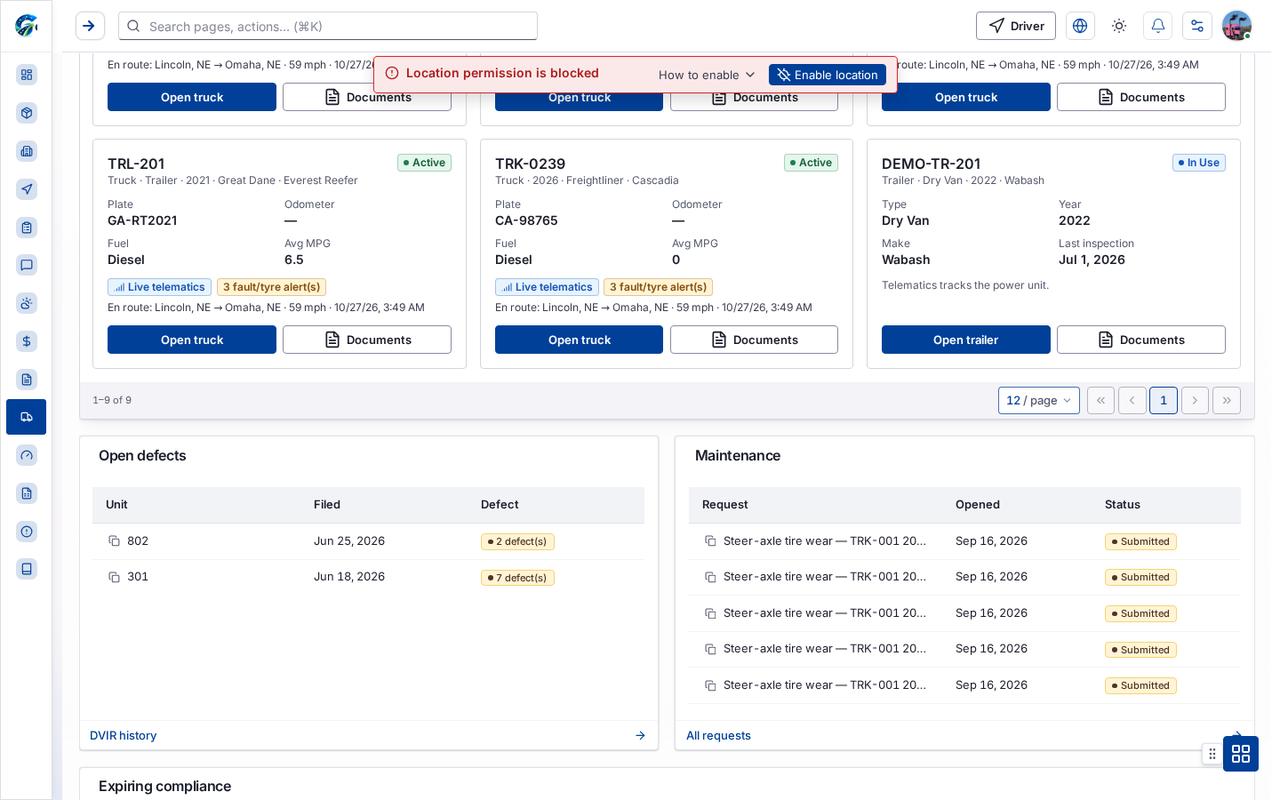This screenshot has width=1280, height=800.
Task: Expand the How to enable dropdown
Action: pos(706,75)
